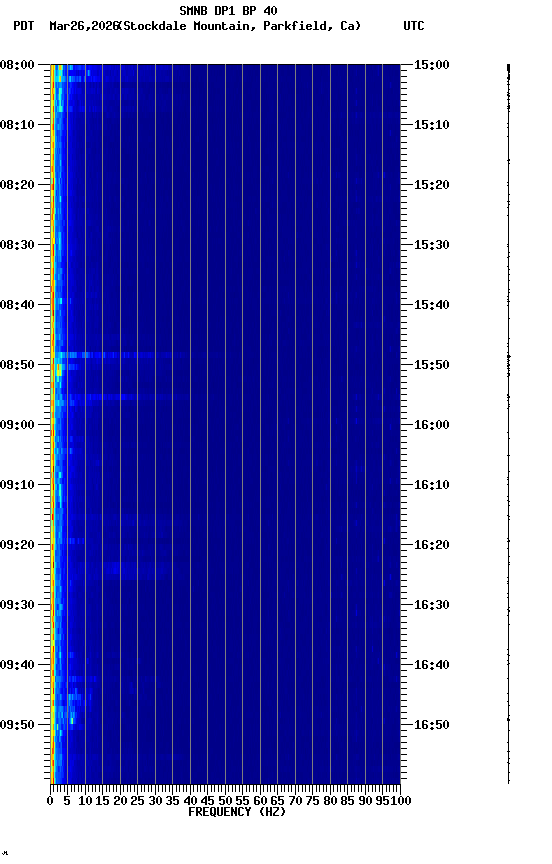Click the 60 Hz frequency tick label
552x864 pixels.
pos(260,801)
